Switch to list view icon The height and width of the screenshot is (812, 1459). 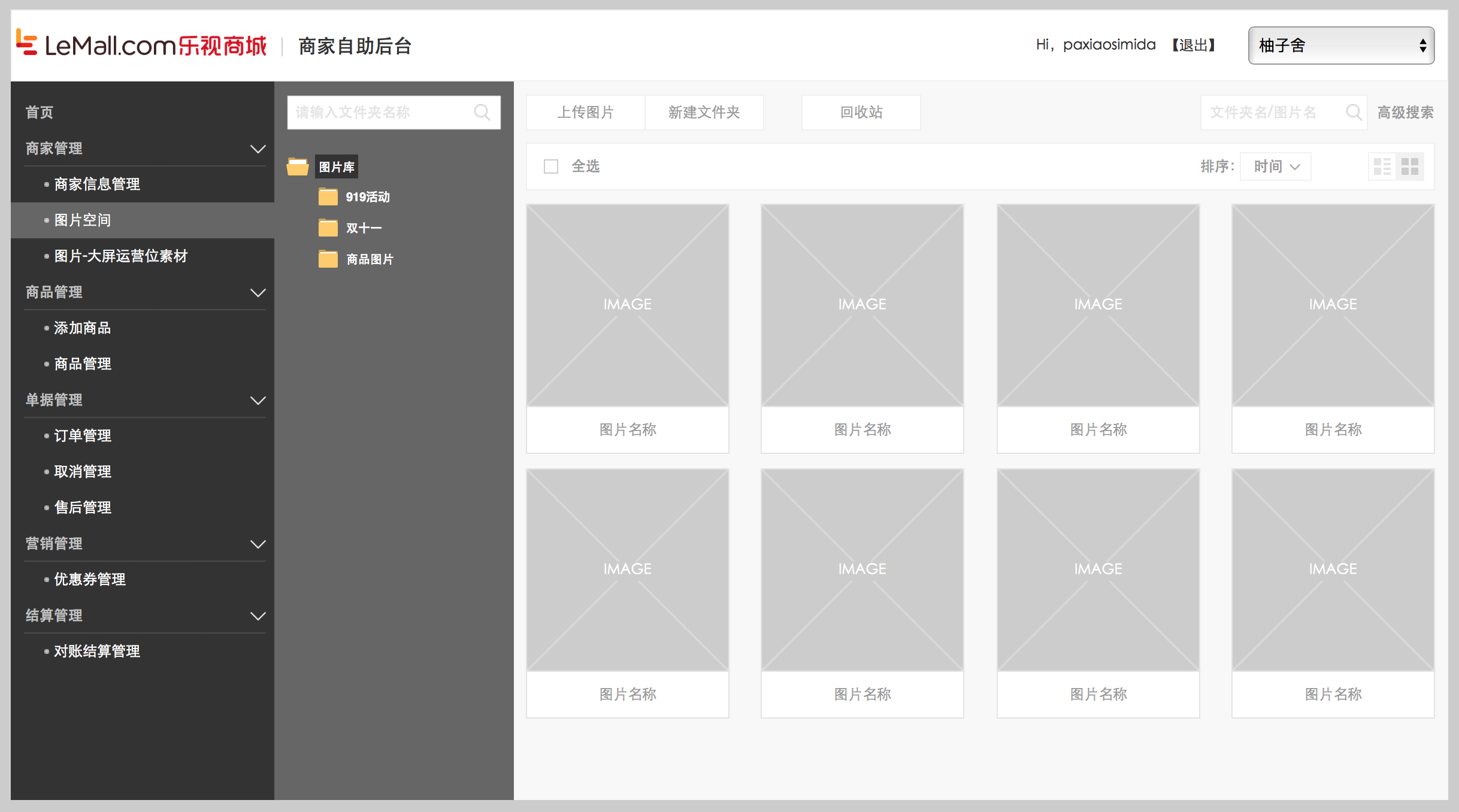tap(1382, 166)
